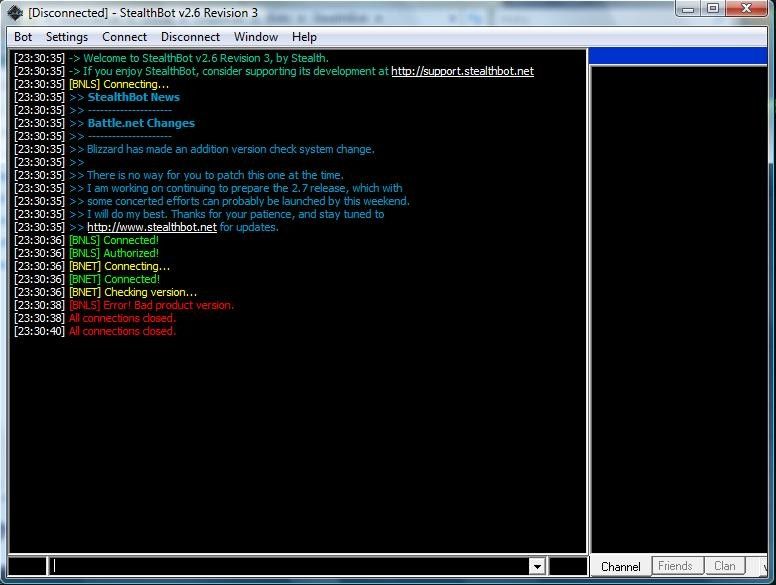
Task: Click the Disconnect menu item
Action: pos(190,37)
